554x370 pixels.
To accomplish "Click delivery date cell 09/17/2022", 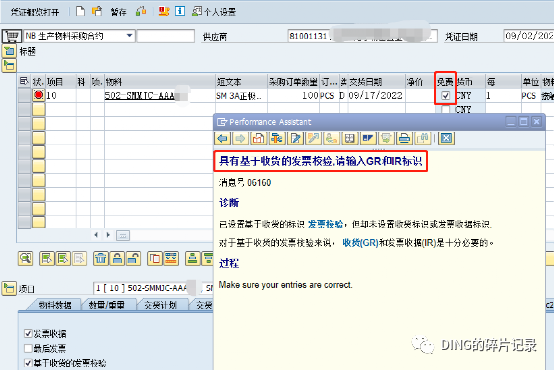I will pos(375,95).
